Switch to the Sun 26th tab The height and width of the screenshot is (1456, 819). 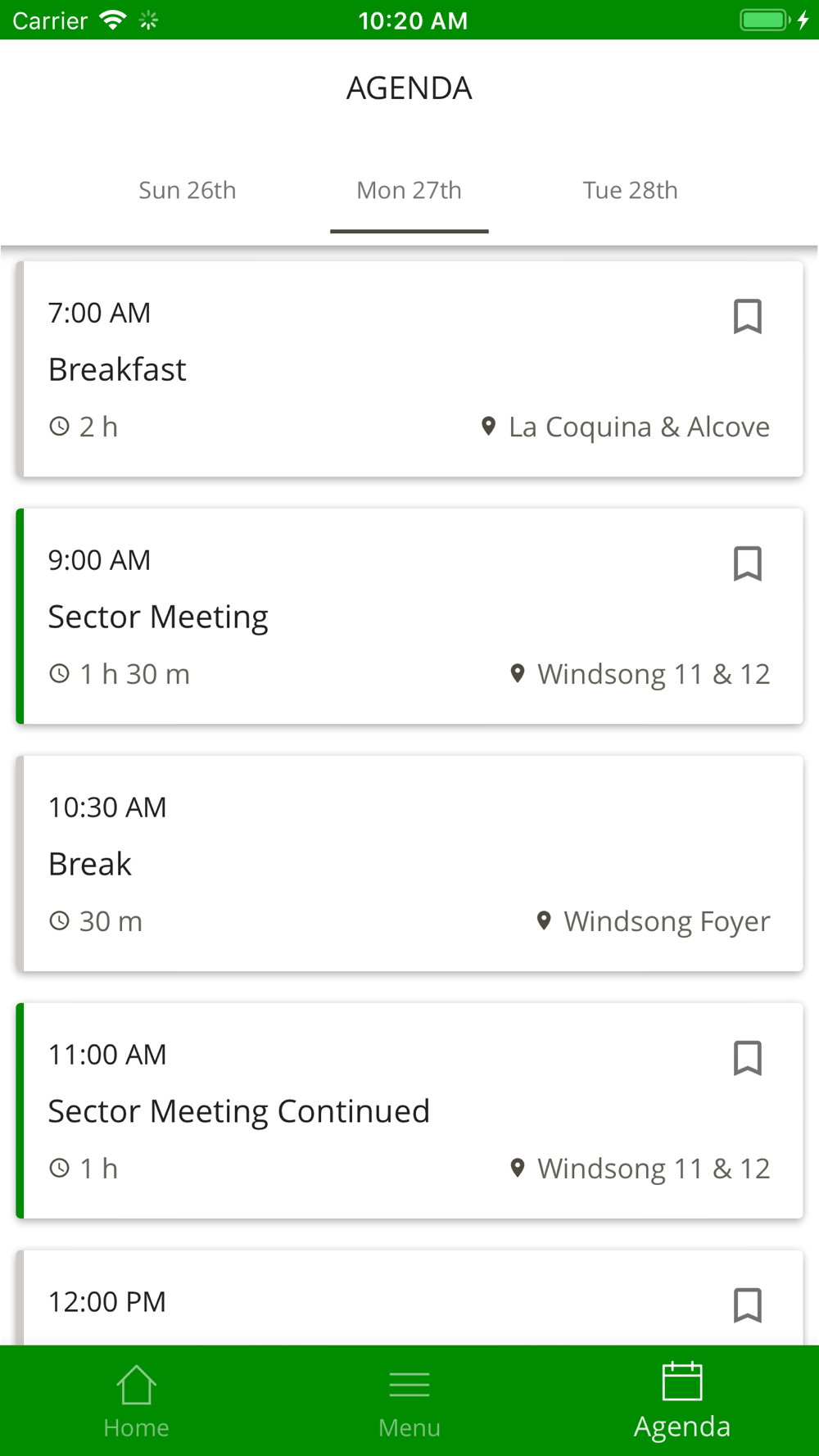[188, 191]
